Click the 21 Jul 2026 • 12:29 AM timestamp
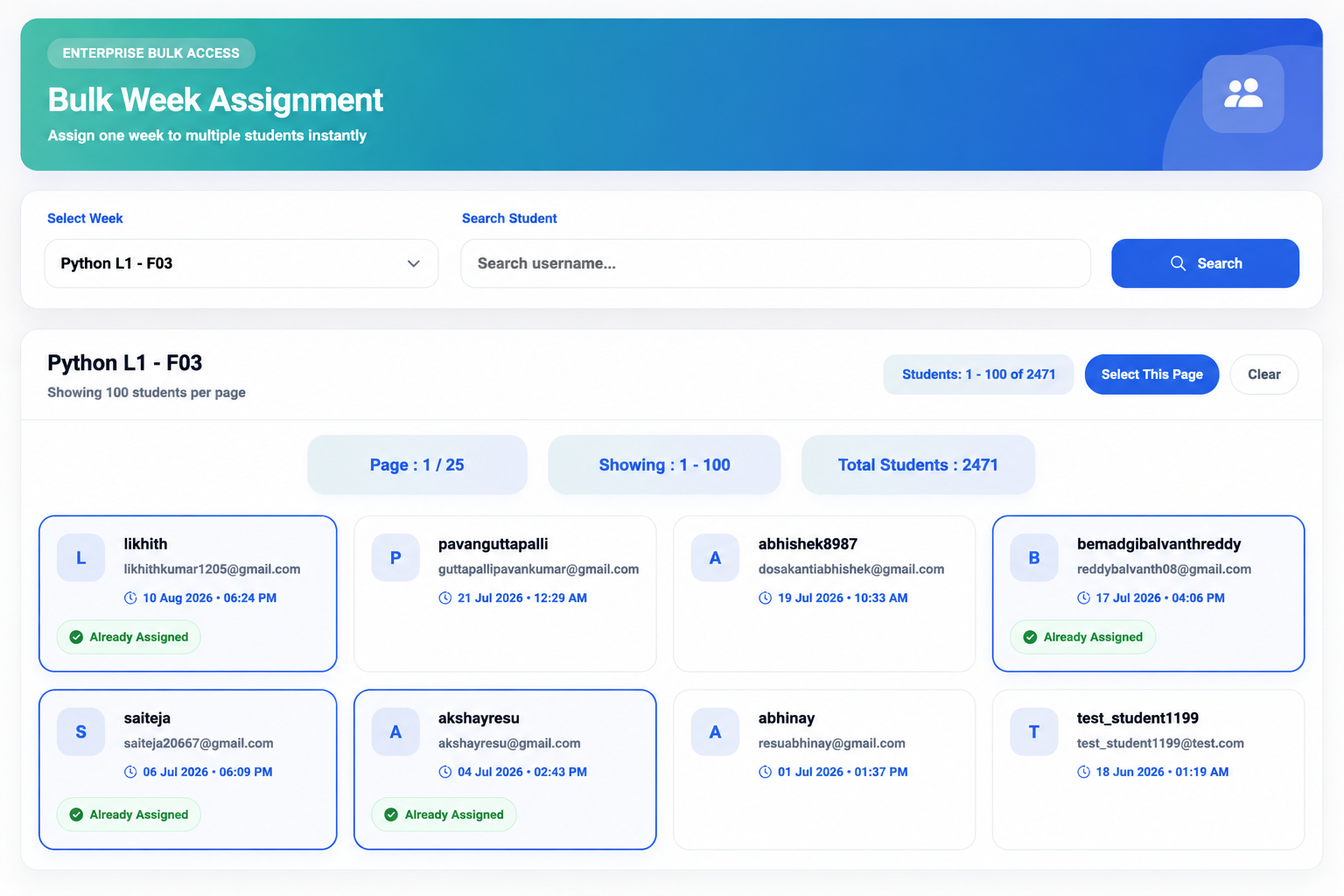This screenshot has width=1344, height=896. point(522,598)
